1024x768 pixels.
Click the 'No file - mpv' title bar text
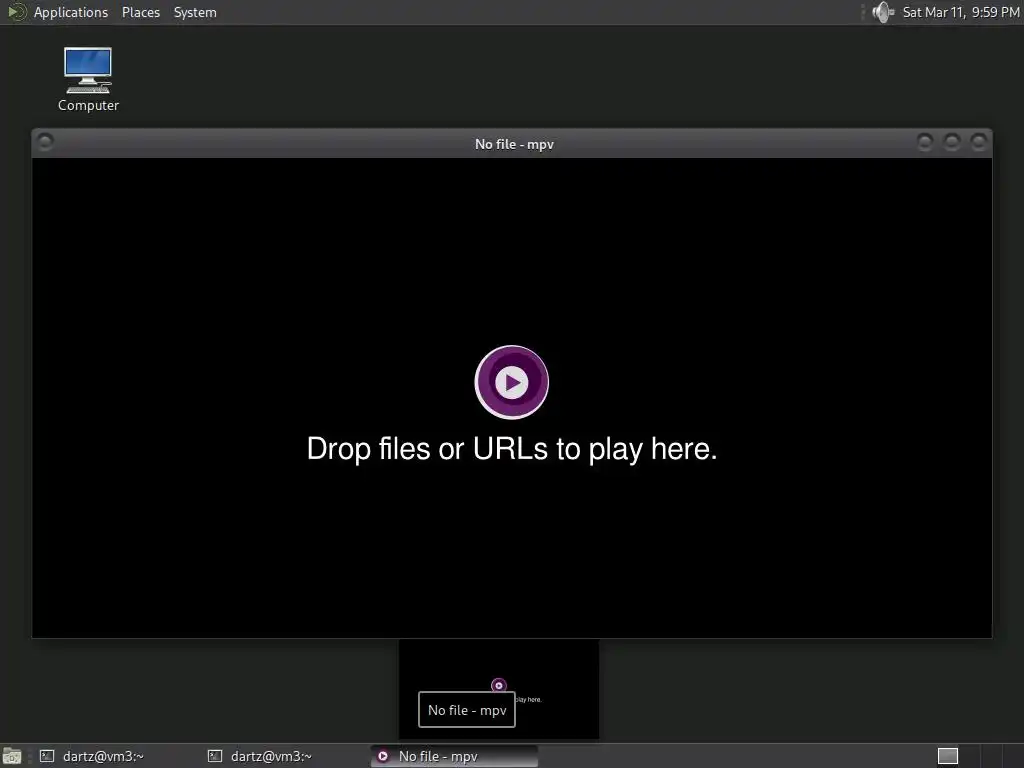click(514, 144)
